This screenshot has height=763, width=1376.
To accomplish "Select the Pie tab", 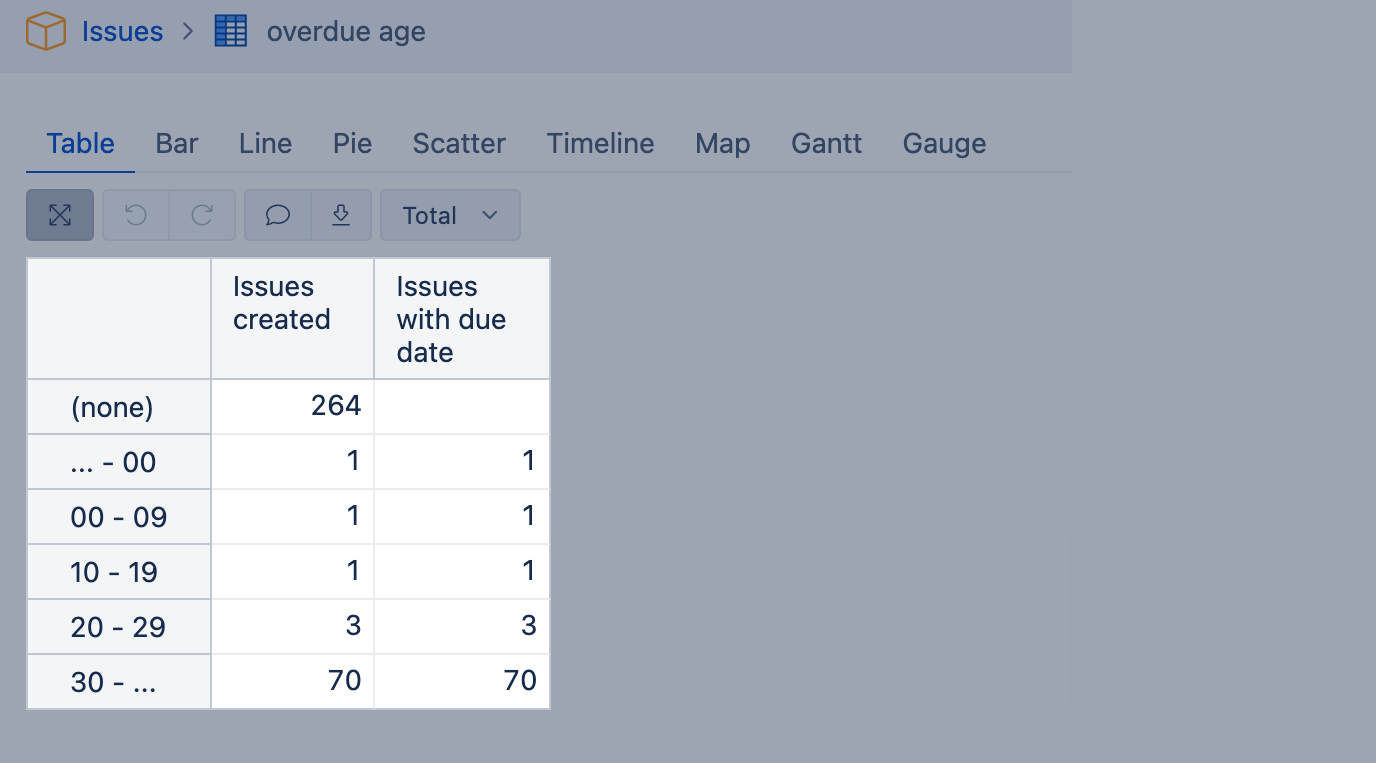I will (x=352, y=144).
